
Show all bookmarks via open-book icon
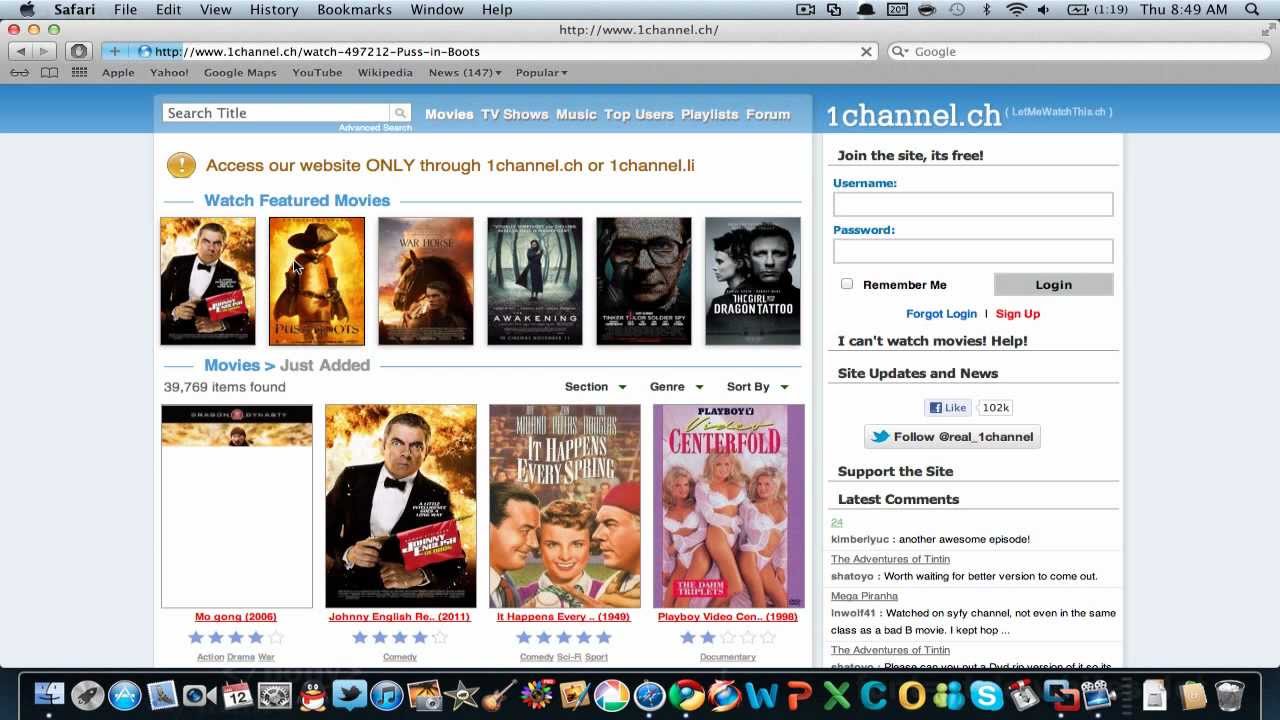(x=49, y=73)
